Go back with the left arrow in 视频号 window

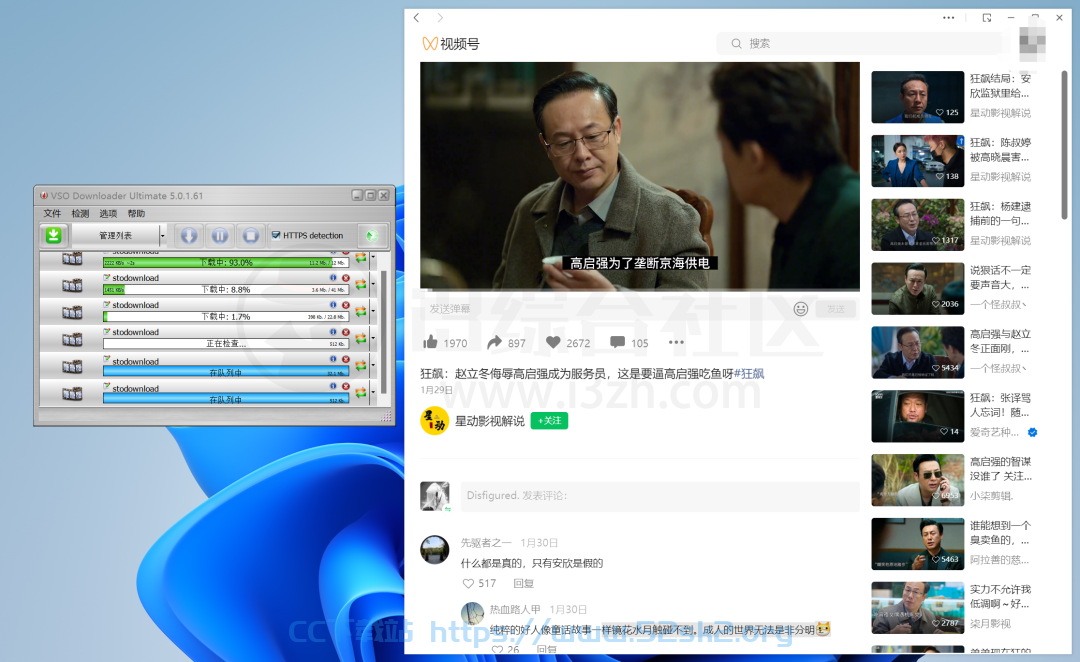coord(416,17)
